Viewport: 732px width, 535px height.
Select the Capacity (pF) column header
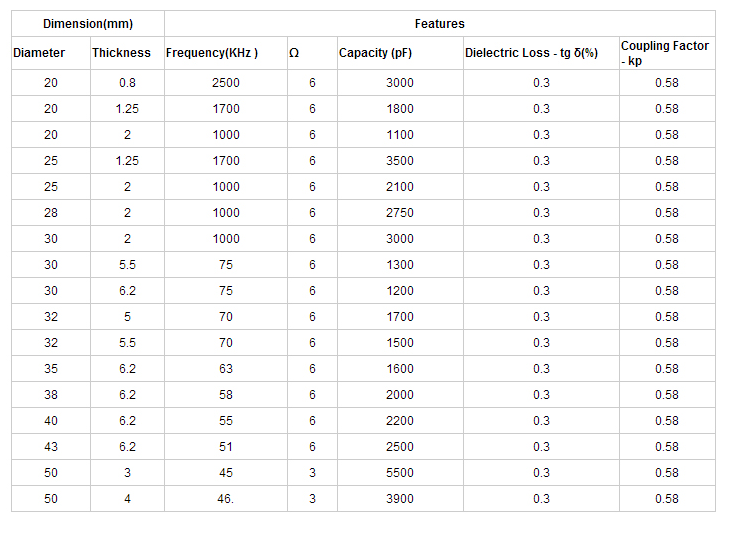[376, 53]
